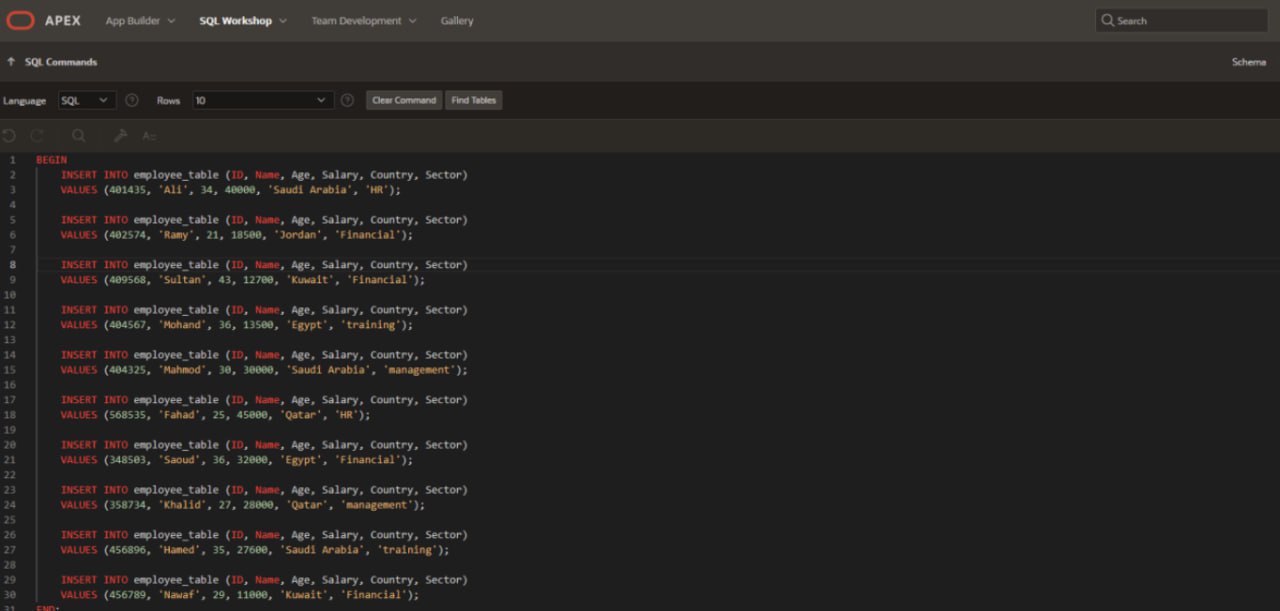This screenshot has width=1280, height=611.
Task: Go to SQL Workshop
Action: click(235, 21)
